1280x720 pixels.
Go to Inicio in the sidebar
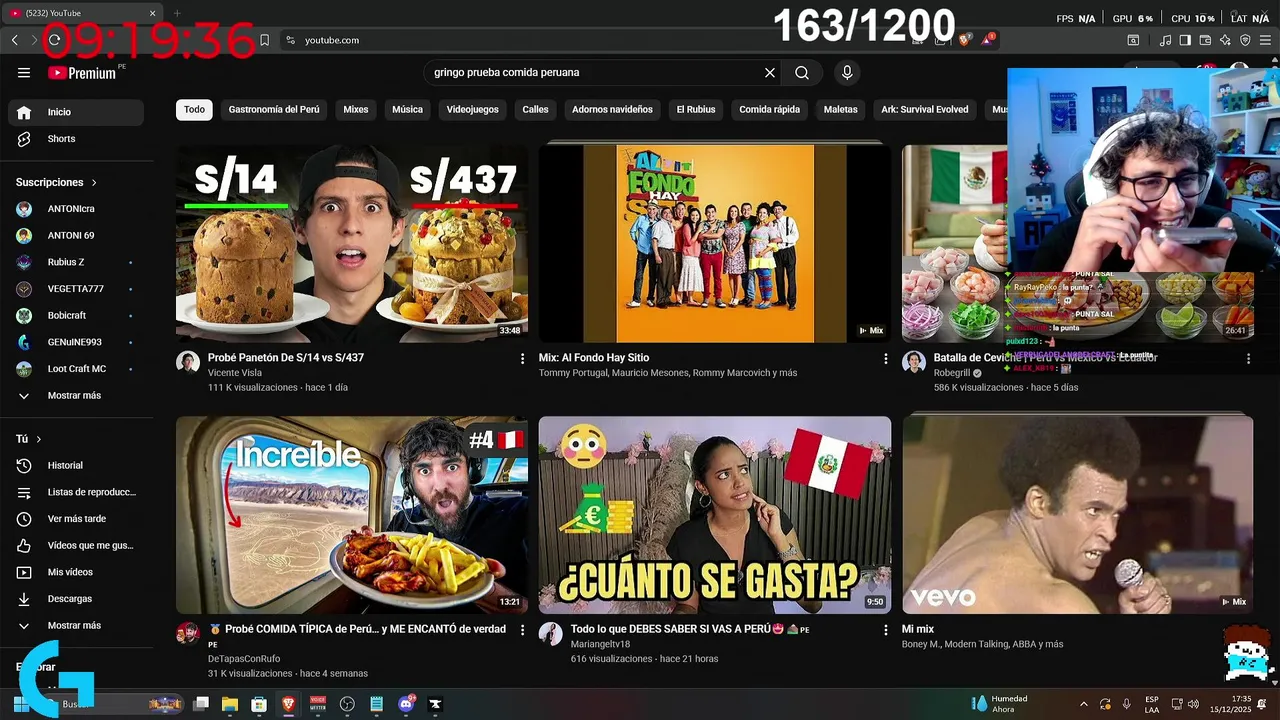[x=76, y=112]
